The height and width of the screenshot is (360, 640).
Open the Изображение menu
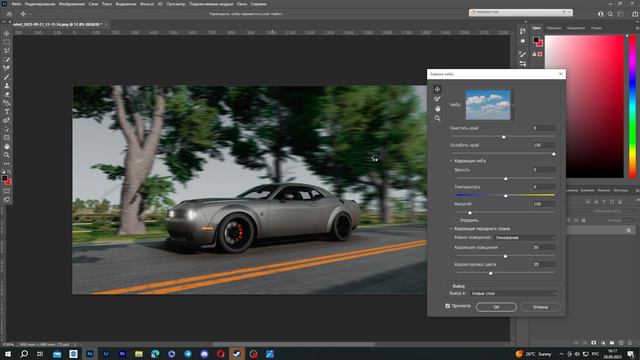click(x=72, y=4)
